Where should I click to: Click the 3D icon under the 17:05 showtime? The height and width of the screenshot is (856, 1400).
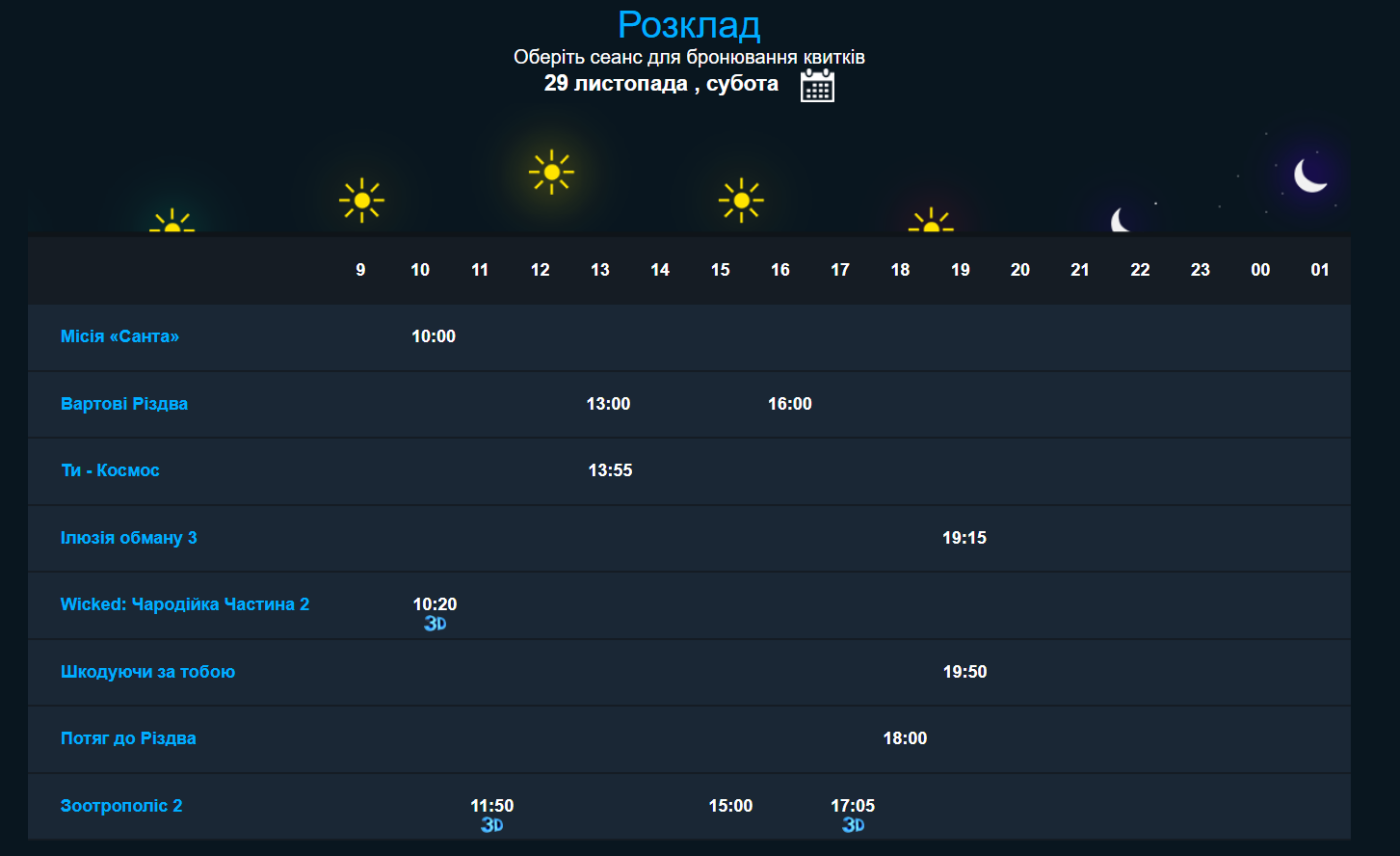852,826
